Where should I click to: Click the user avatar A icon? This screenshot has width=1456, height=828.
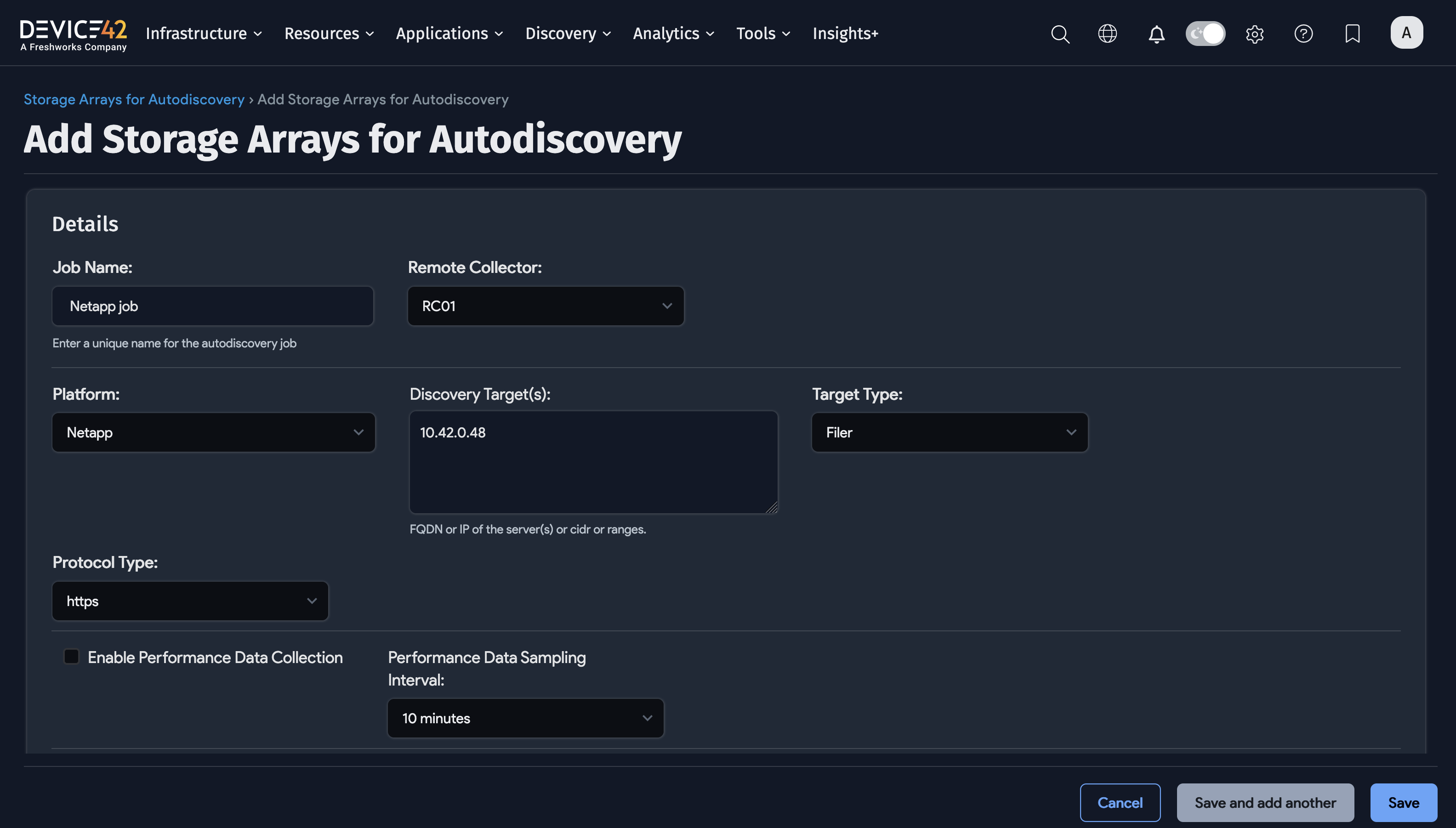tap(1406, 33)
